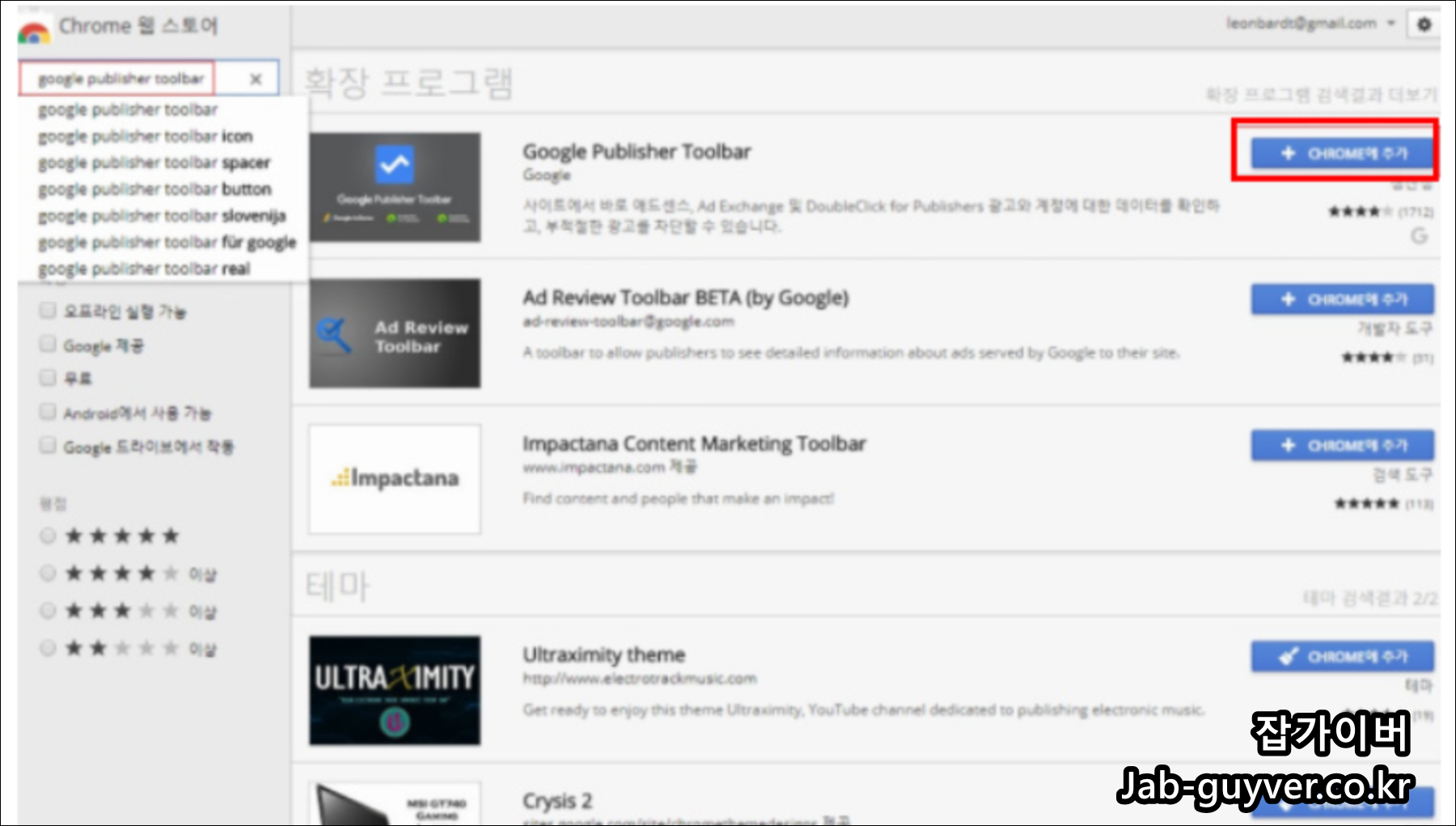Open Ultraximity theme title link
Viewport: 1456px width, 826px height.
(x=603, y=654)
